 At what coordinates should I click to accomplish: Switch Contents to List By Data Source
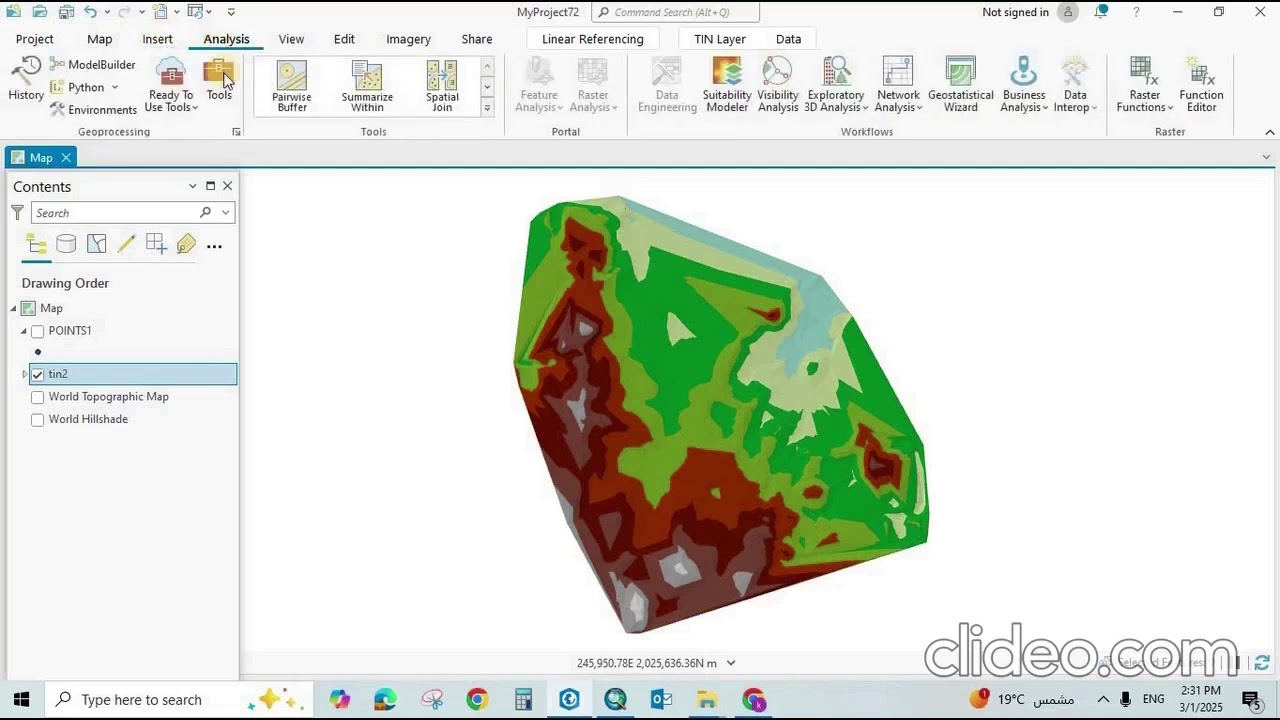tap(66, 244)
